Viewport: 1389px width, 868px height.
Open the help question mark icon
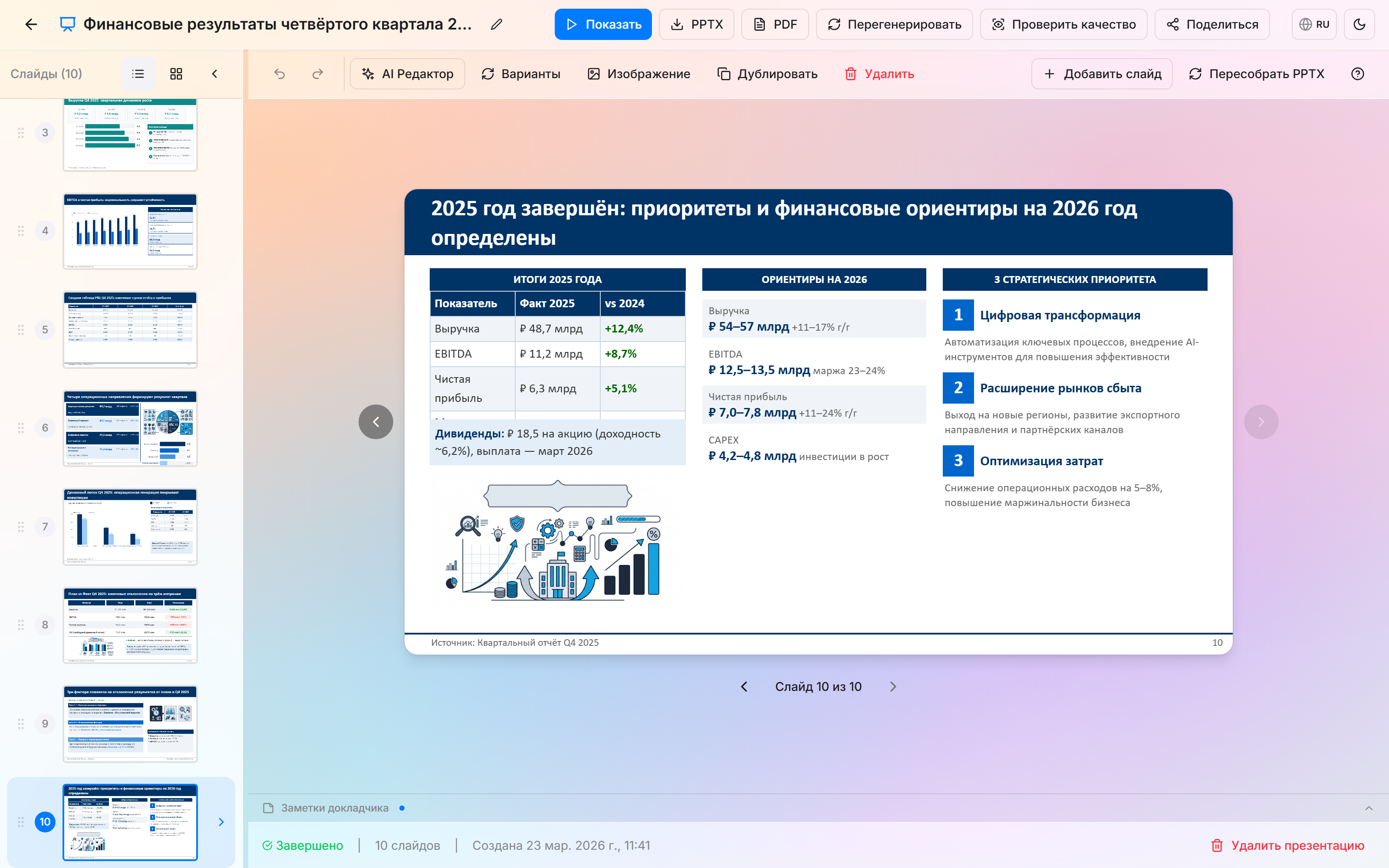pos(1357,73)
